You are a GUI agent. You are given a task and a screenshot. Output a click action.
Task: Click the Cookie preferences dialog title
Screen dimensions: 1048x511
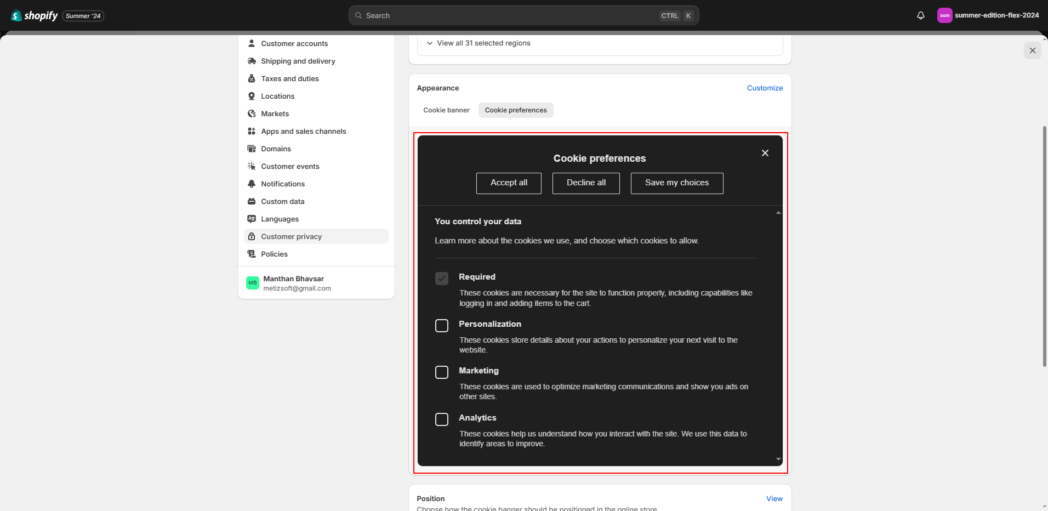(x=600, y=159)
